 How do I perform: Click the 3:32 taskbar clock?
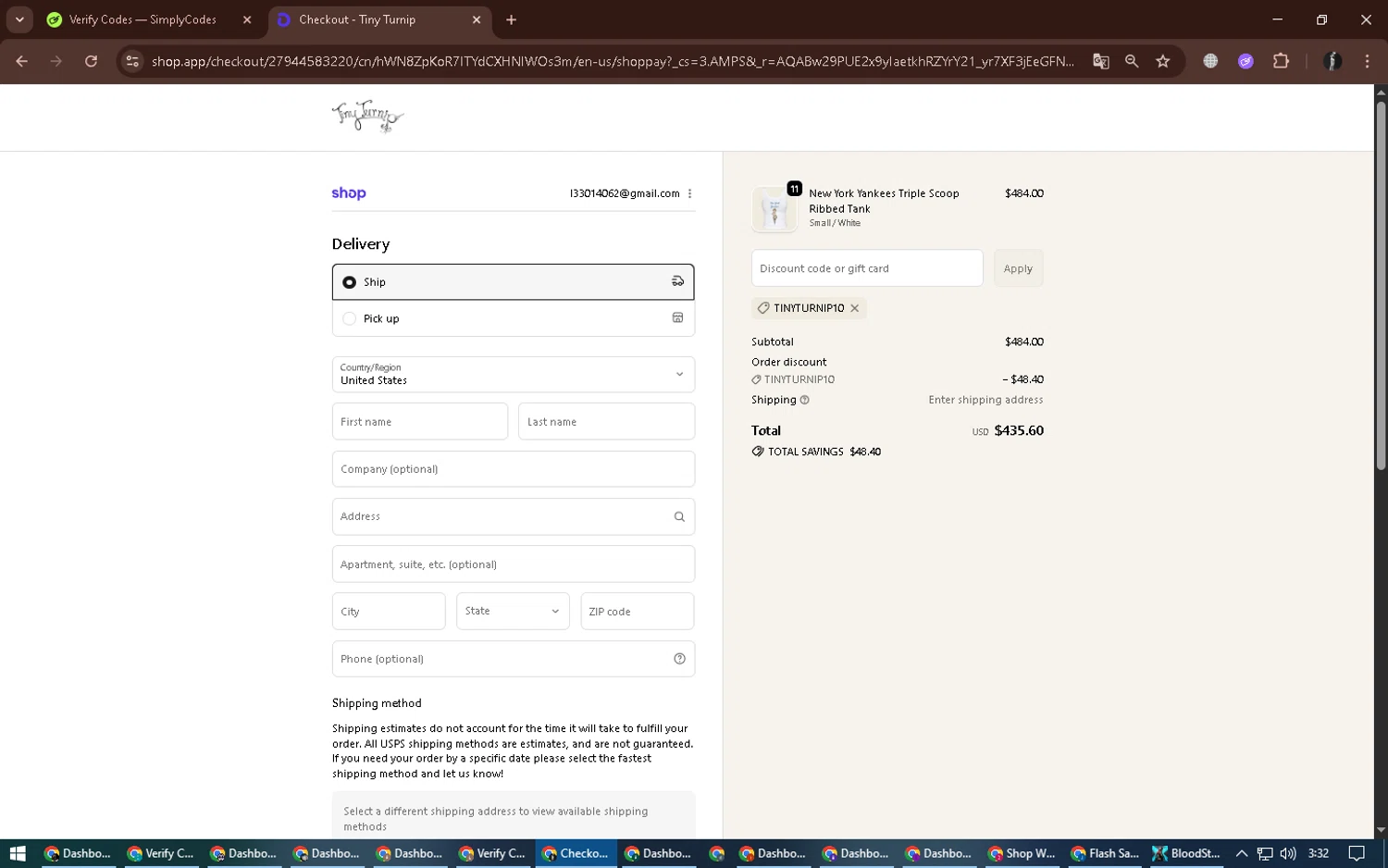click(x=1319, y=853)
